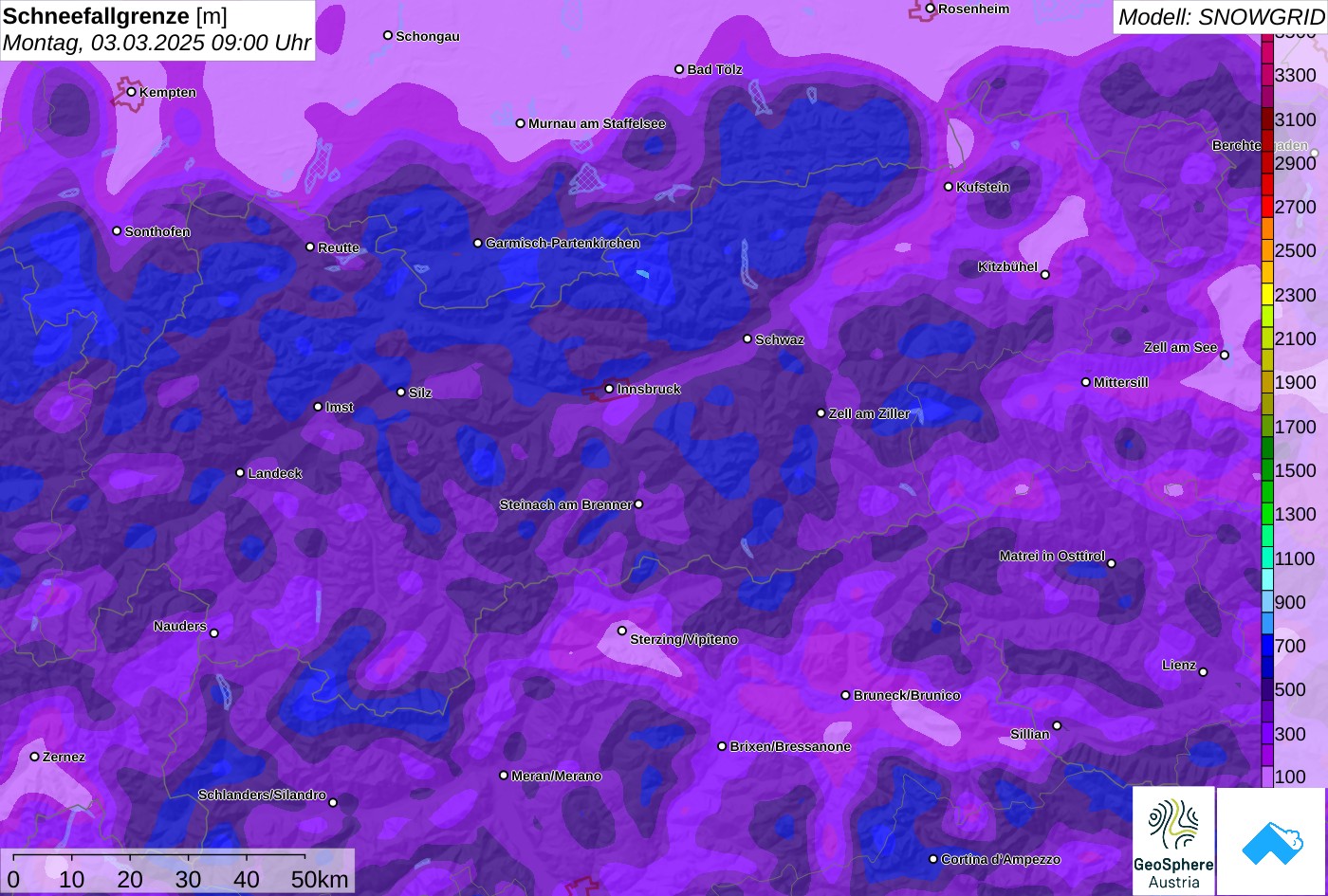Click the green 1300 m legend swatch
1328x896 pixels.
[x=1267, y=514]
